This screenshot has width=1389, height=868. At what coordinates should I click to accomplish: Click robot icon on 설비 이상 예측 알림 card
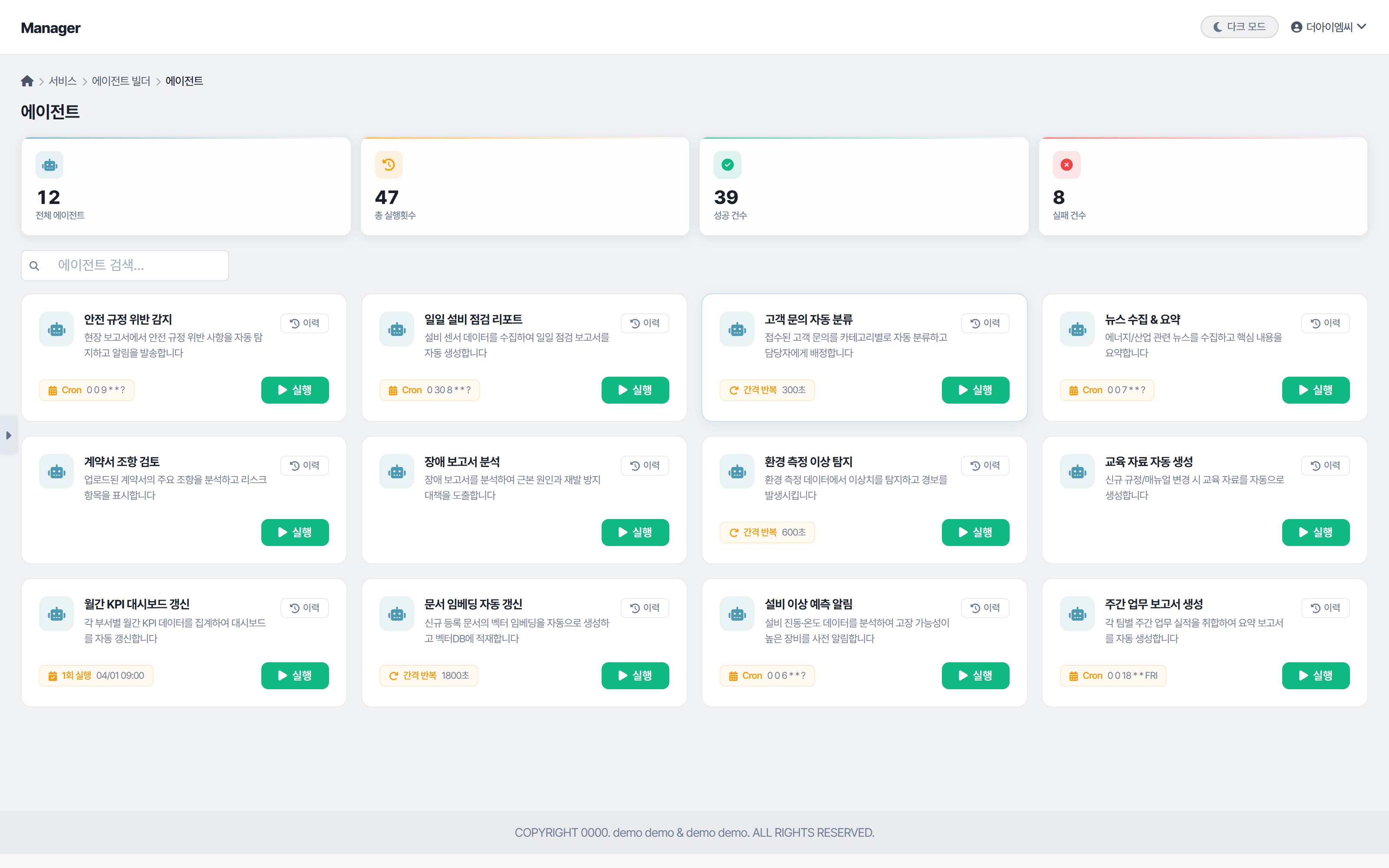coord(737,614)
